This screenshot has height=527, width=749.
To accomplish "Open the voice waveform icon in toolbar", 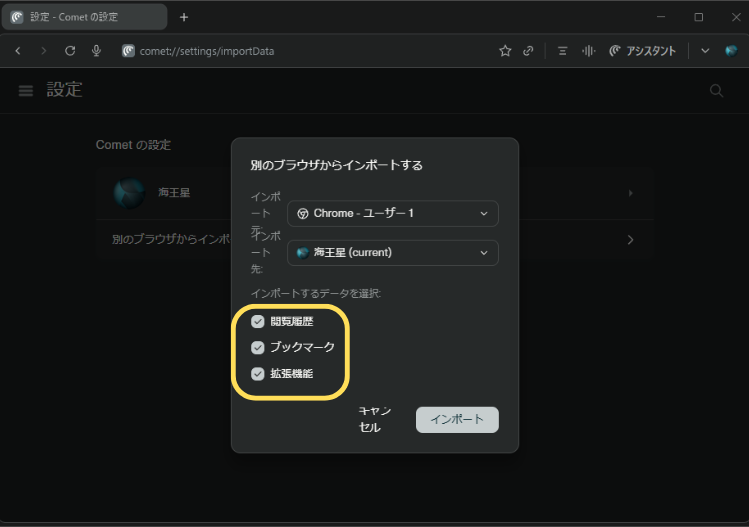I will tap(589, 51).
